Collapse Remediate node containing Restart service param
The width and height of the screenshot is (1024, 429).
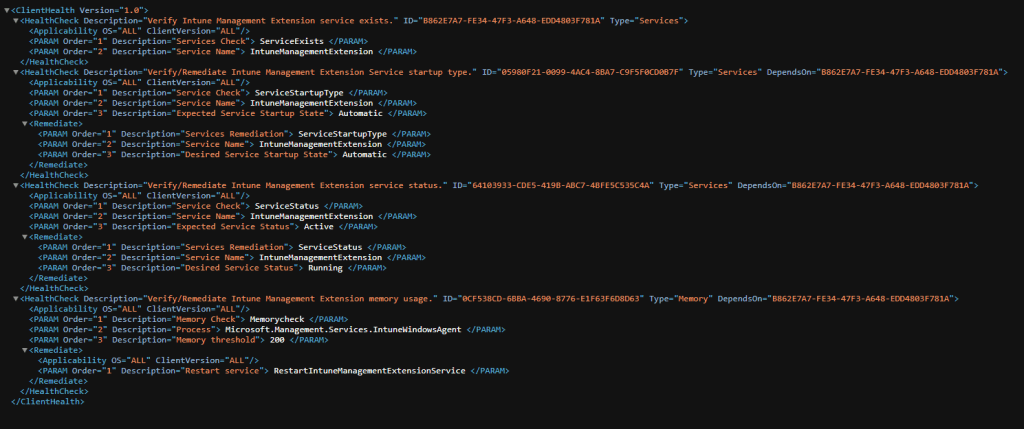coord(25,350)
